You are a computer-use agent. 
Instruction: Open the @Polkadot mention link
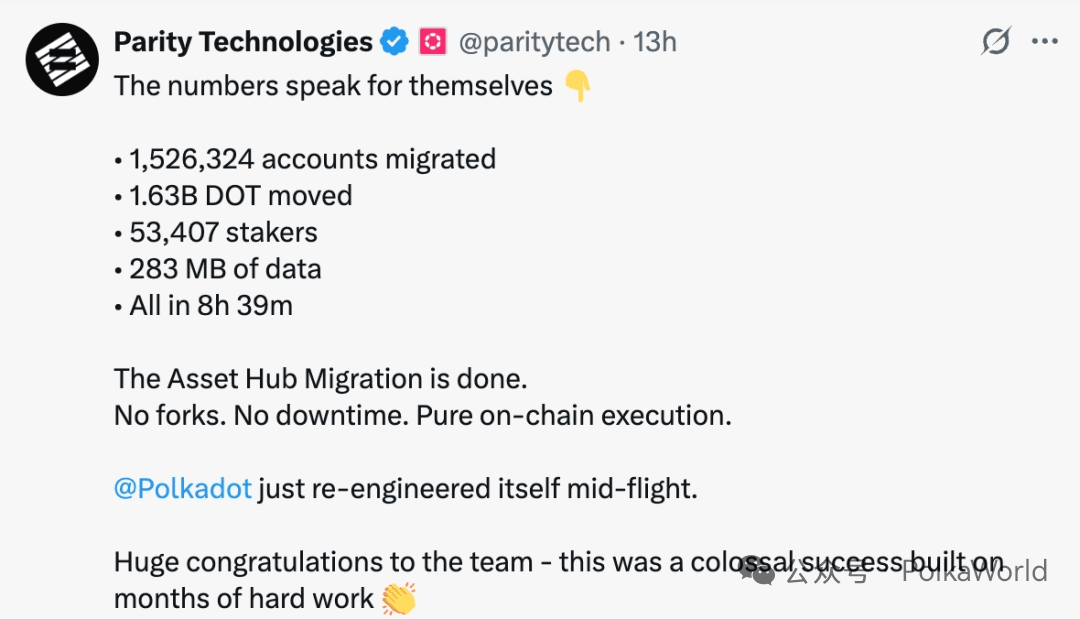182,490
